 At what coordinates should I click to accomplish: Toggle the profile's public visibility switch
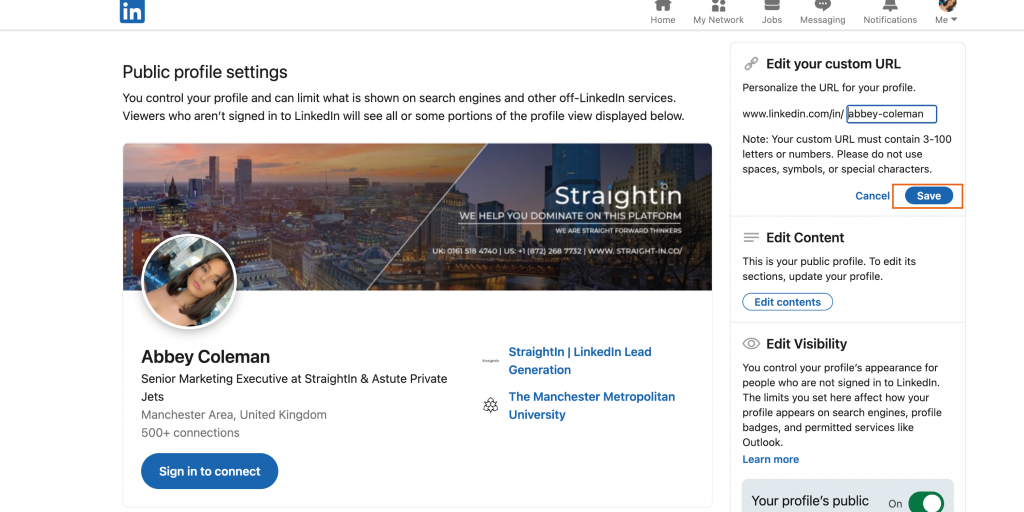pyautogui.click(x=925, y=502)
